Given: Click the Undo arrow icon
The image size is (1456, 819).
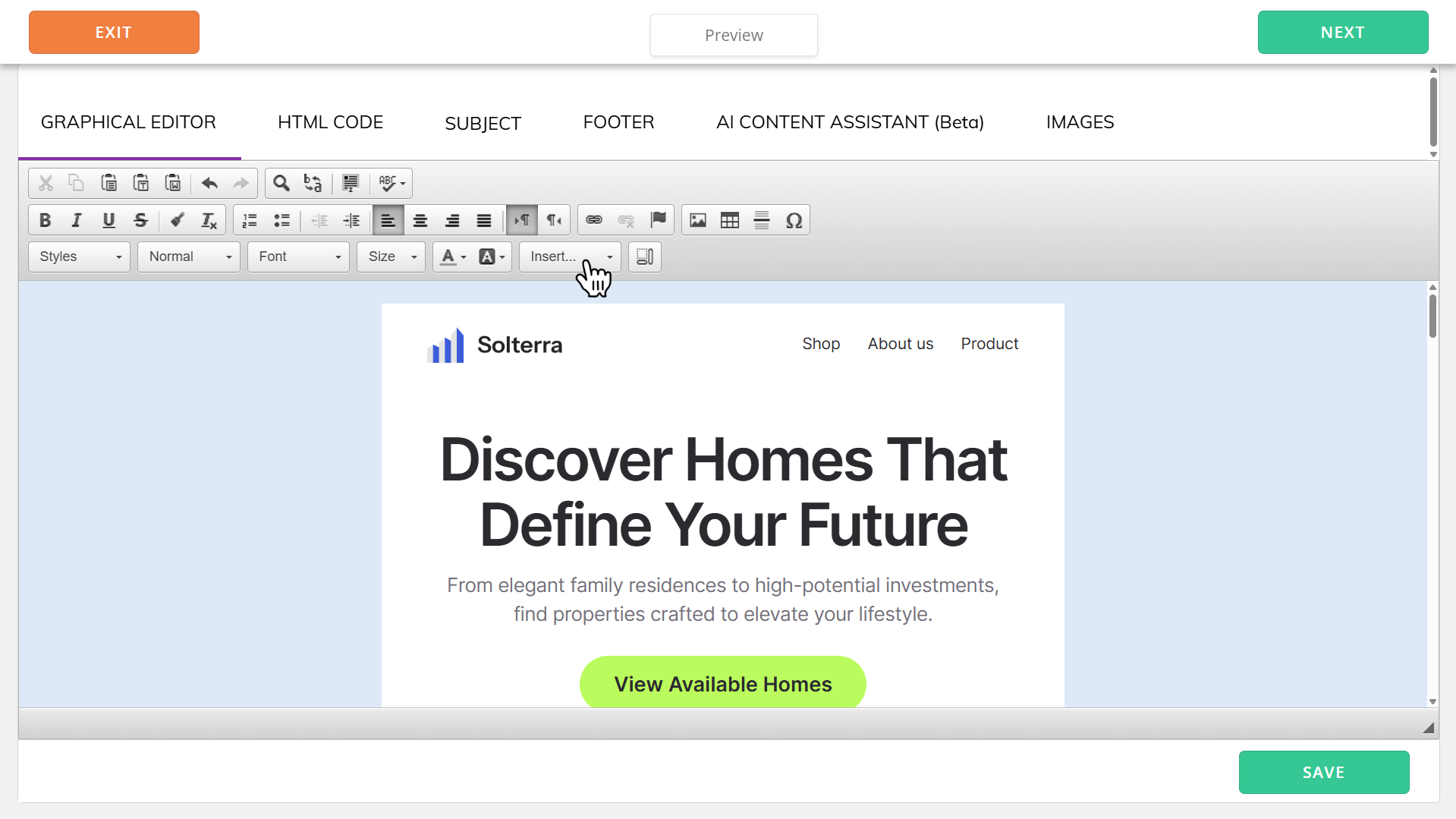Looking at the screenshot, I should [x=209, y=183].
